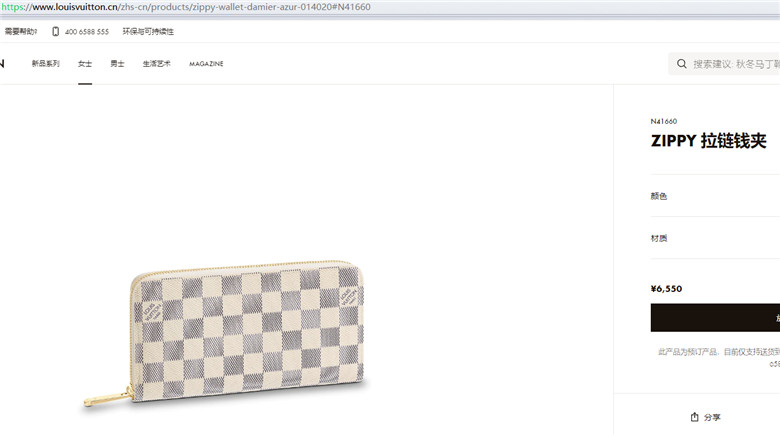Open the MAGAZINE menu item
Image resolution: width=780 pixels, height=435 pixels.
point(206,64)
